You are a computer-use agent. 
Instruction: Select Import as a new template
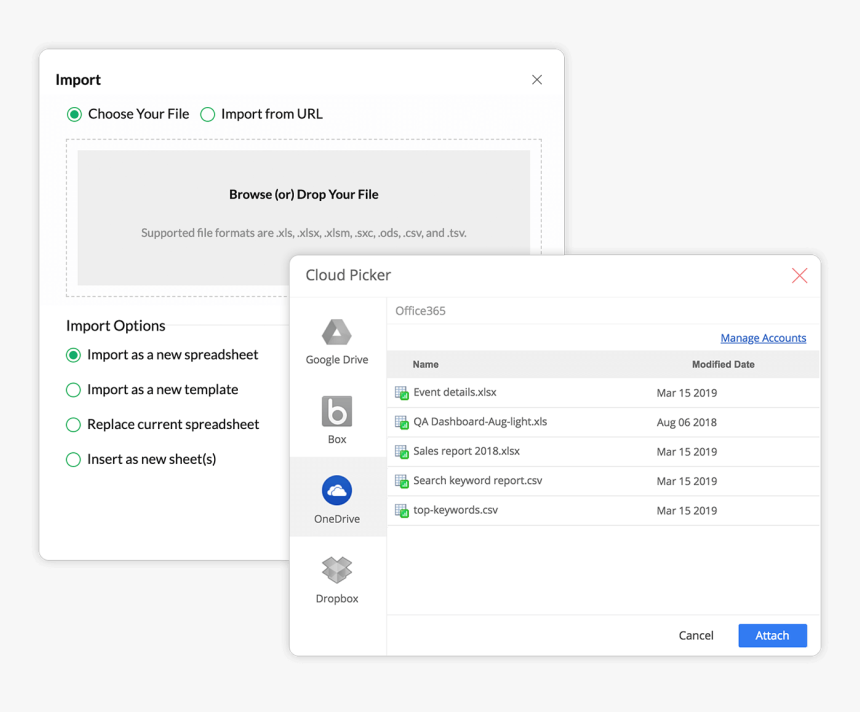point(73,390)
